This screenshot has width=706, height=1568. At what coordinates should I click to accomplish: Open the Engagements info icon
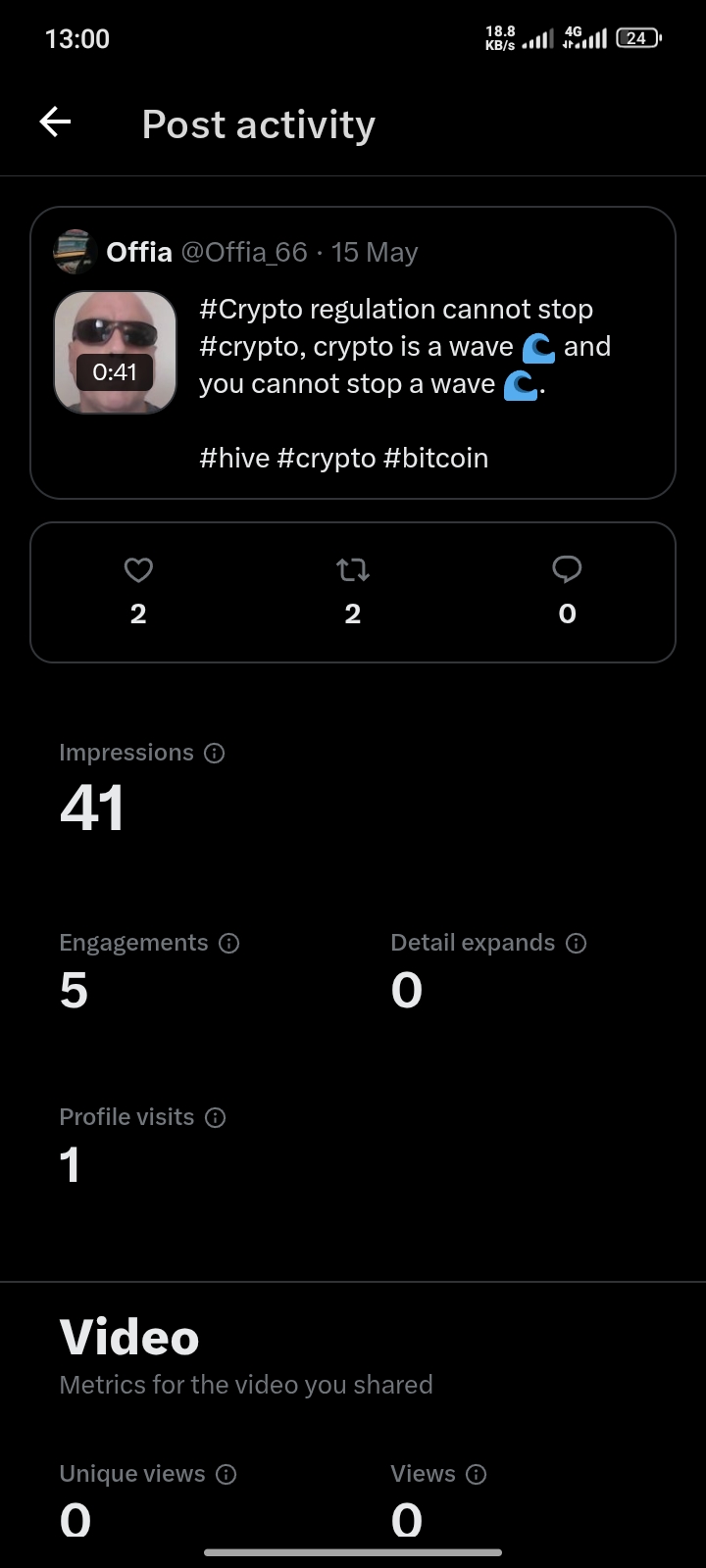point(228,943)
